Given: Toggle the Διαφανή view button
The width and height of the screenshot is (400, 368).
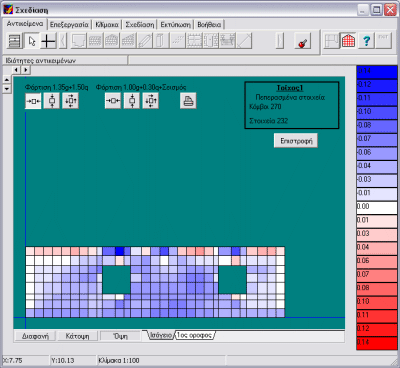Looking at the screenshot, I should point(35,336).
